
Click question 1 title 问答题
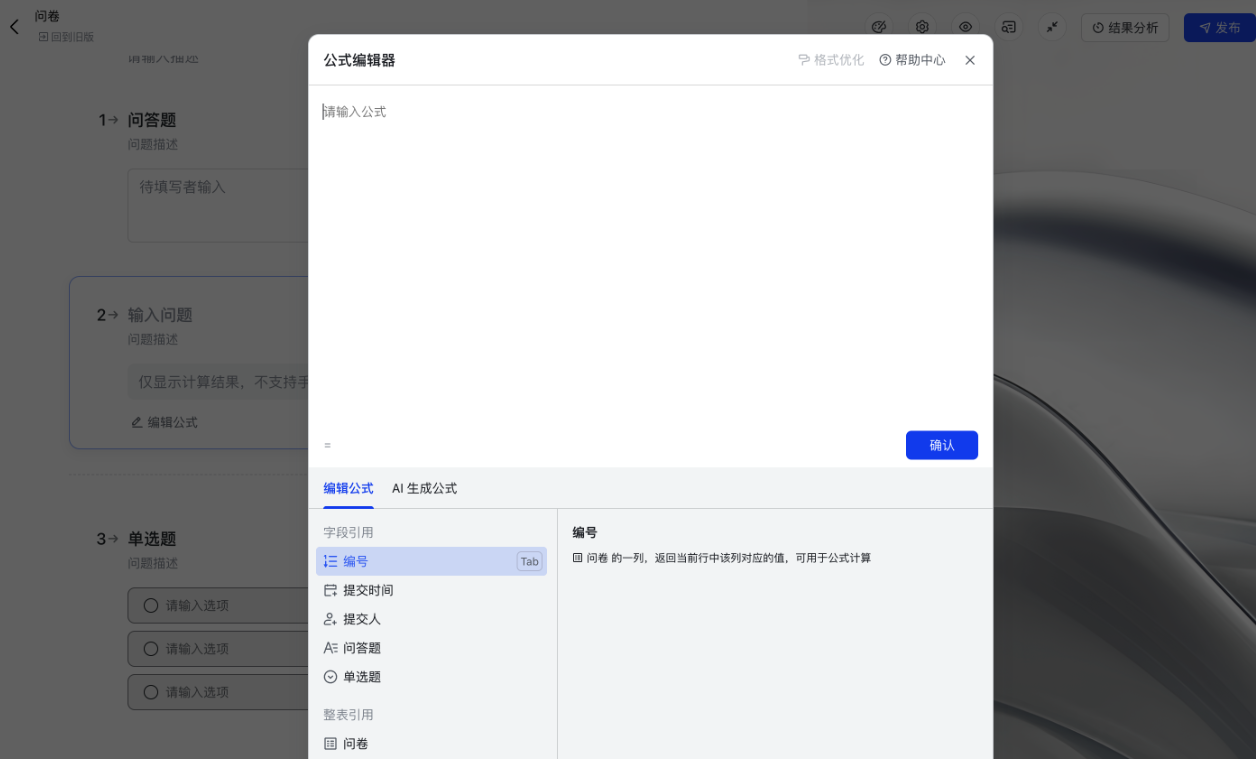tap(152, 120)
